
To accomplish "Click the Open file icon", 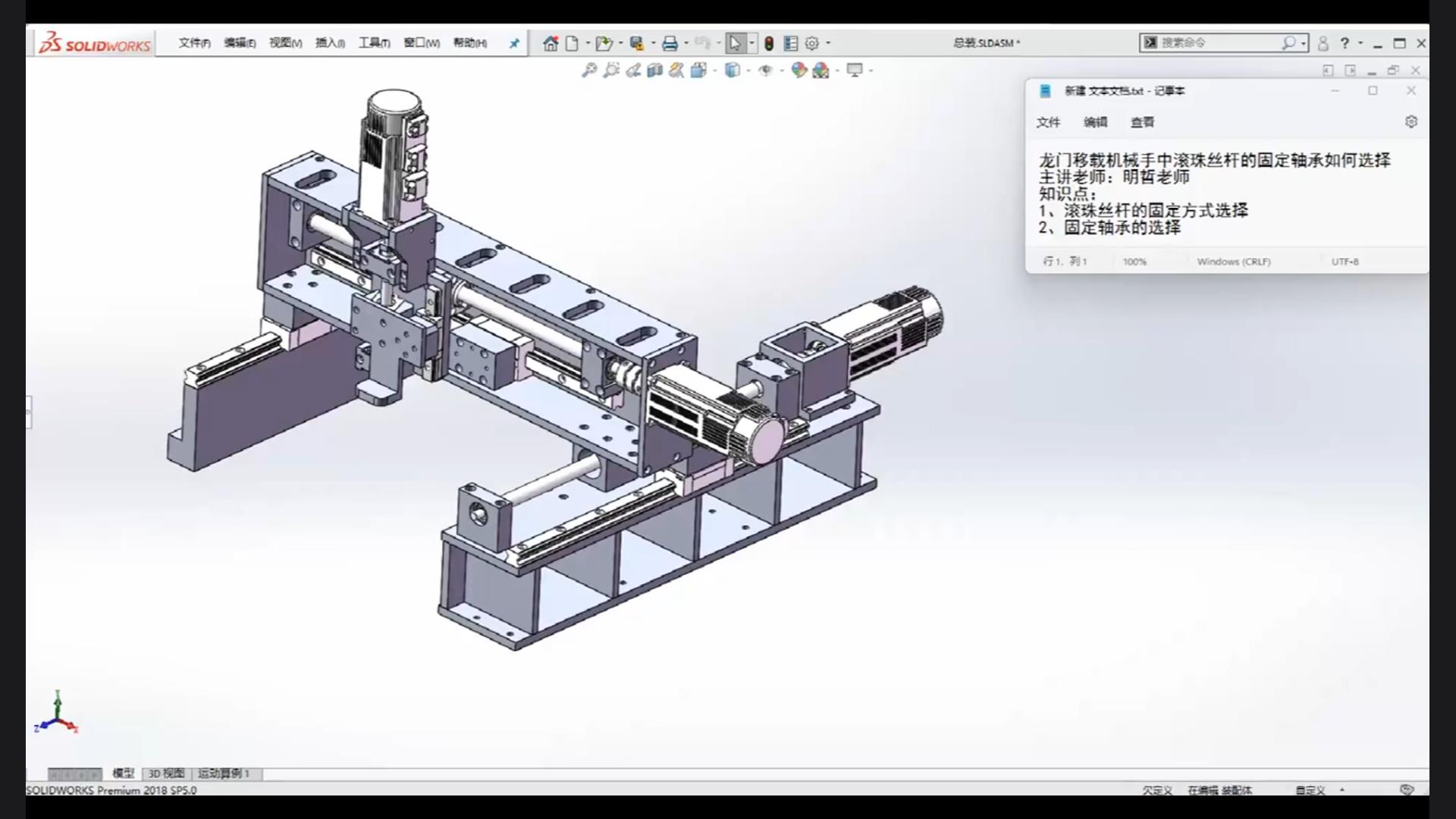I will pyautogui.click(x=604, y=43).
